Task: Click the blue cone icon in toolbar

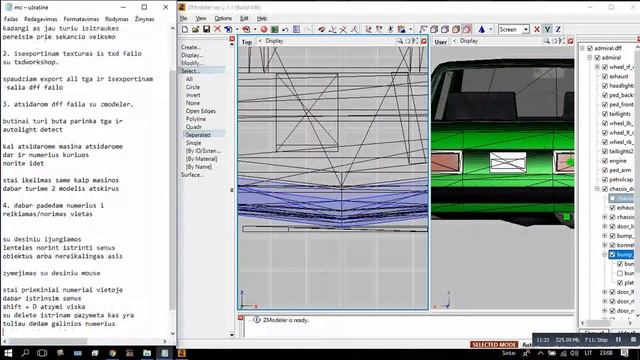Action: click(x=482, y=29)
